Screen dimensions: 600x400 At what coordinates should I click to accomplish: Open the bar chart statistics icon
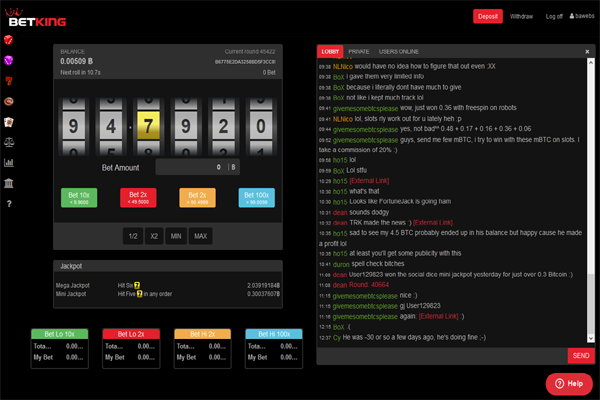tap(9, 163)
